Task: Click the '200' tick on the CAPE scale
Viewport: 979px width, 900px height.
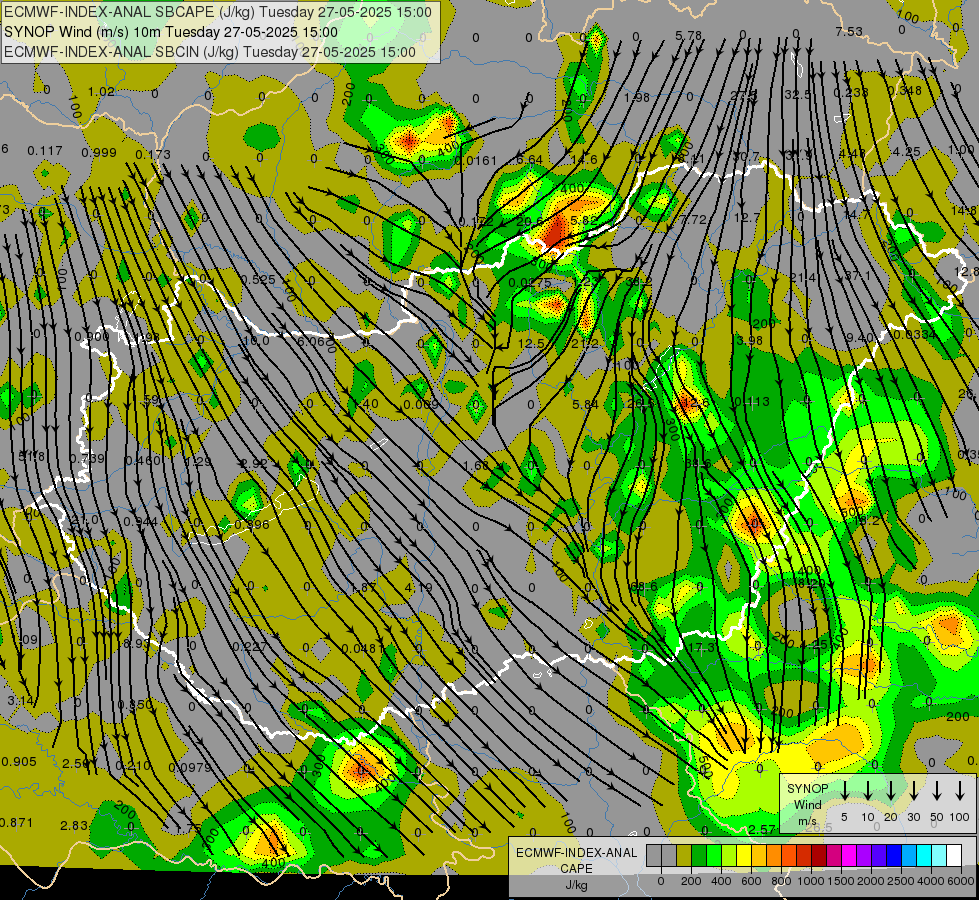Action: tap(691, 881)
